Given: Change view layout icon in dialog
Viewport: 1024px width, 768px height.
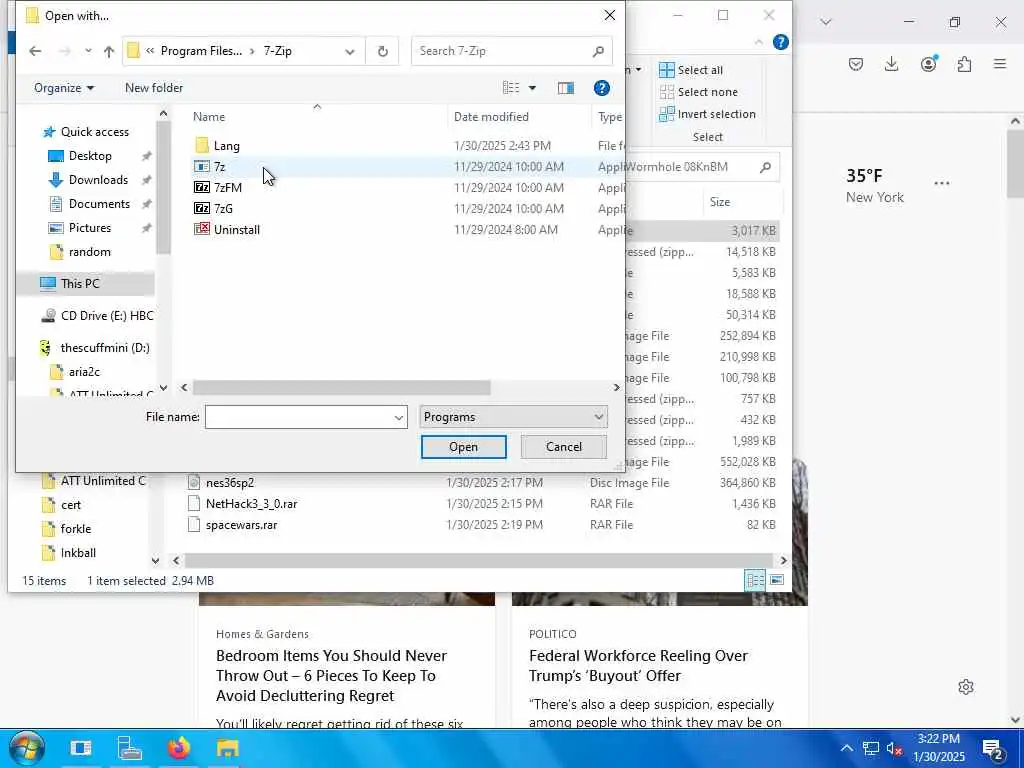Looking at the screenshot, I should 511,88.
